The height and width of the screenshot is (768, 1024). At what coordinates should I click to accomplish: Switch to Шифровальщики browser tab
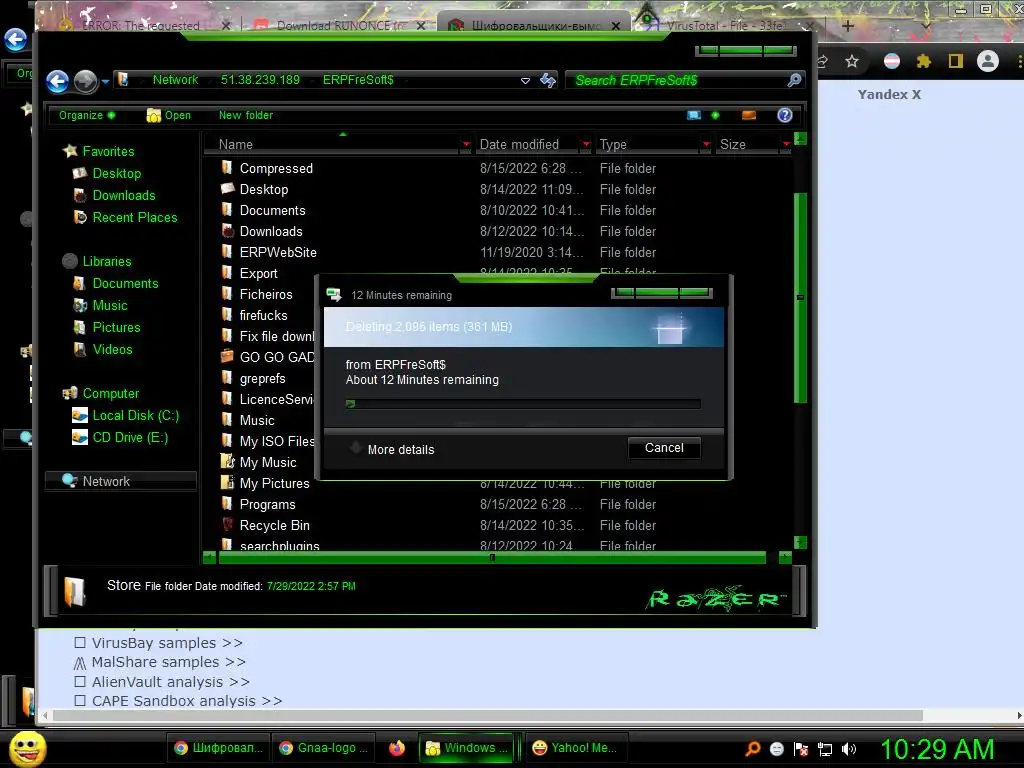click(x=535, y=26)
